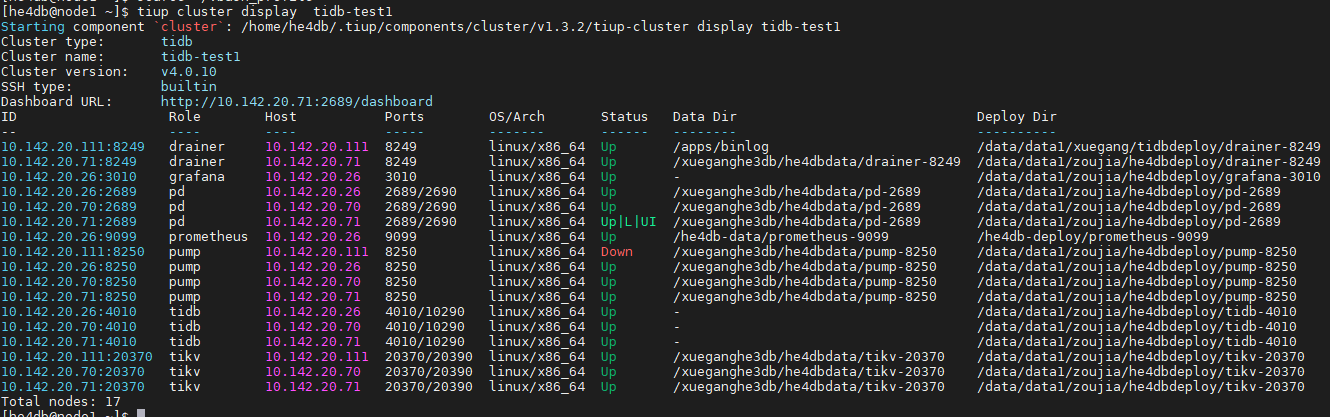Click the ID 10.142.20.26:2689
Image resolution: width=1330 pixels, height=417 pixels.
tap(69, 192)
